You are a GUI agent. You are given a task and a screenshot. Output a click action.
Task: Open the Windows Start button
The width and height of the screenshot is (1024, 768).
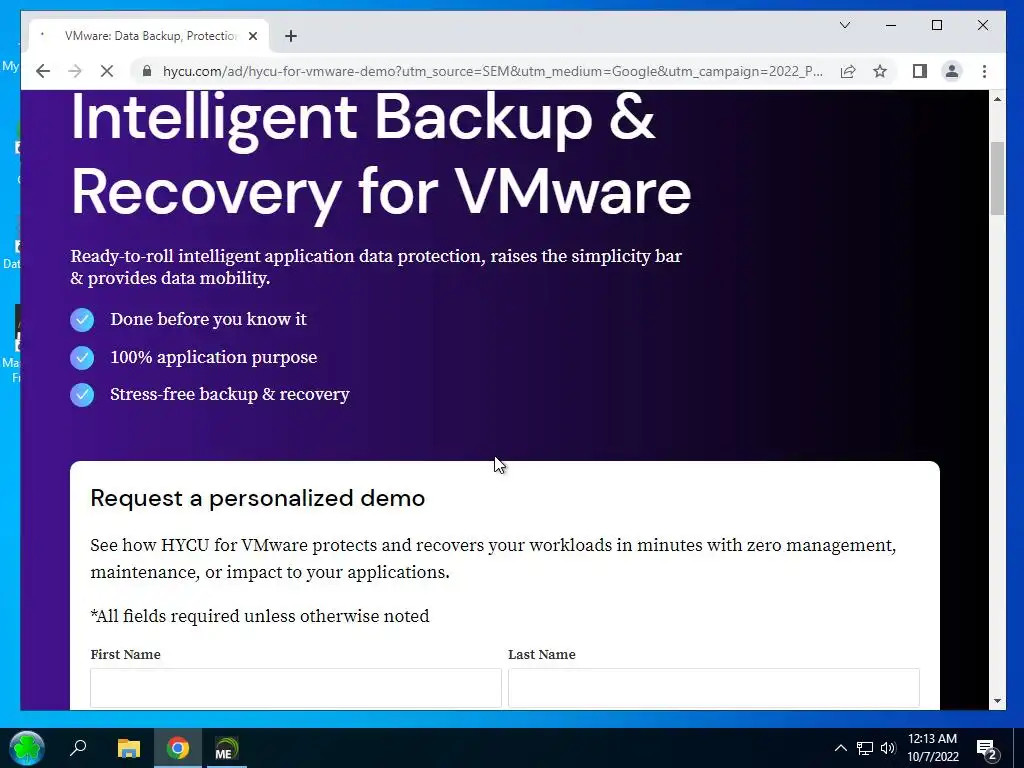coord(26,748)
